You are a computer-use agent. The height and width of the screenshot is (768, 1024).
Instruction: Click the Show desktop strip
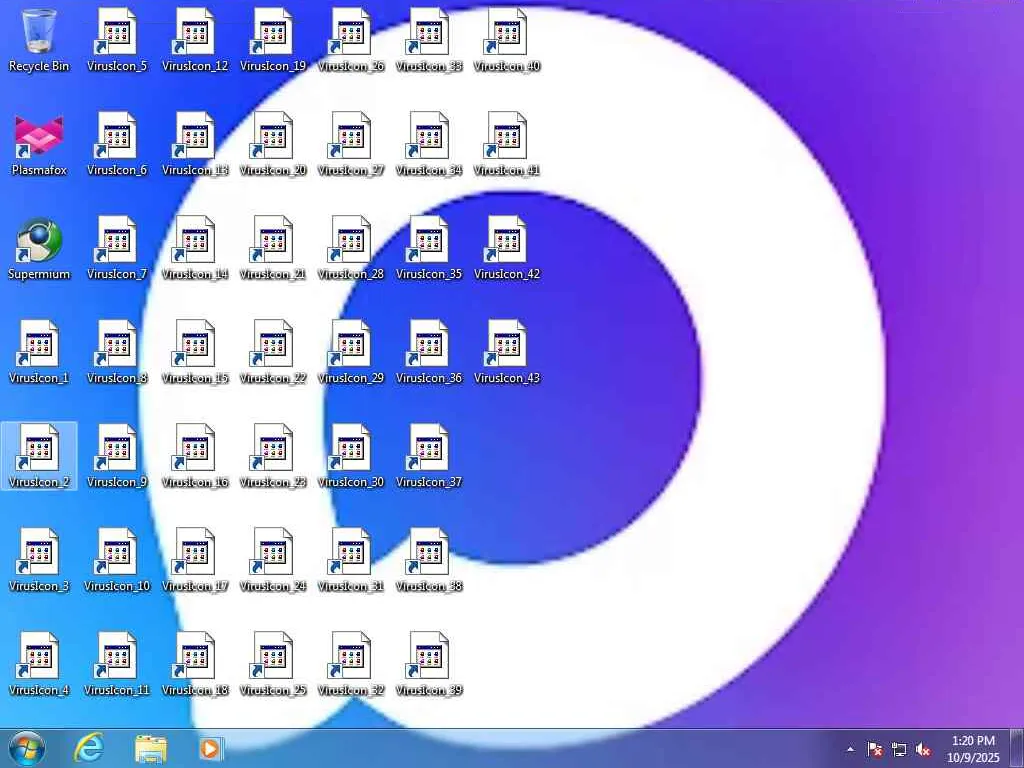1017,748
